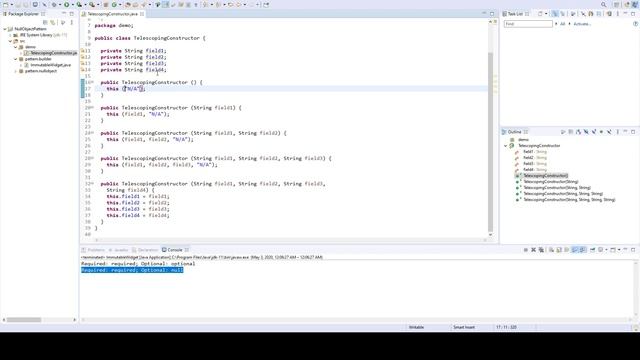The height and width of the screenshot is (360, 640).
Task: Collapse TelescopingConstructor class in Outline
Action: coord(506,146)
